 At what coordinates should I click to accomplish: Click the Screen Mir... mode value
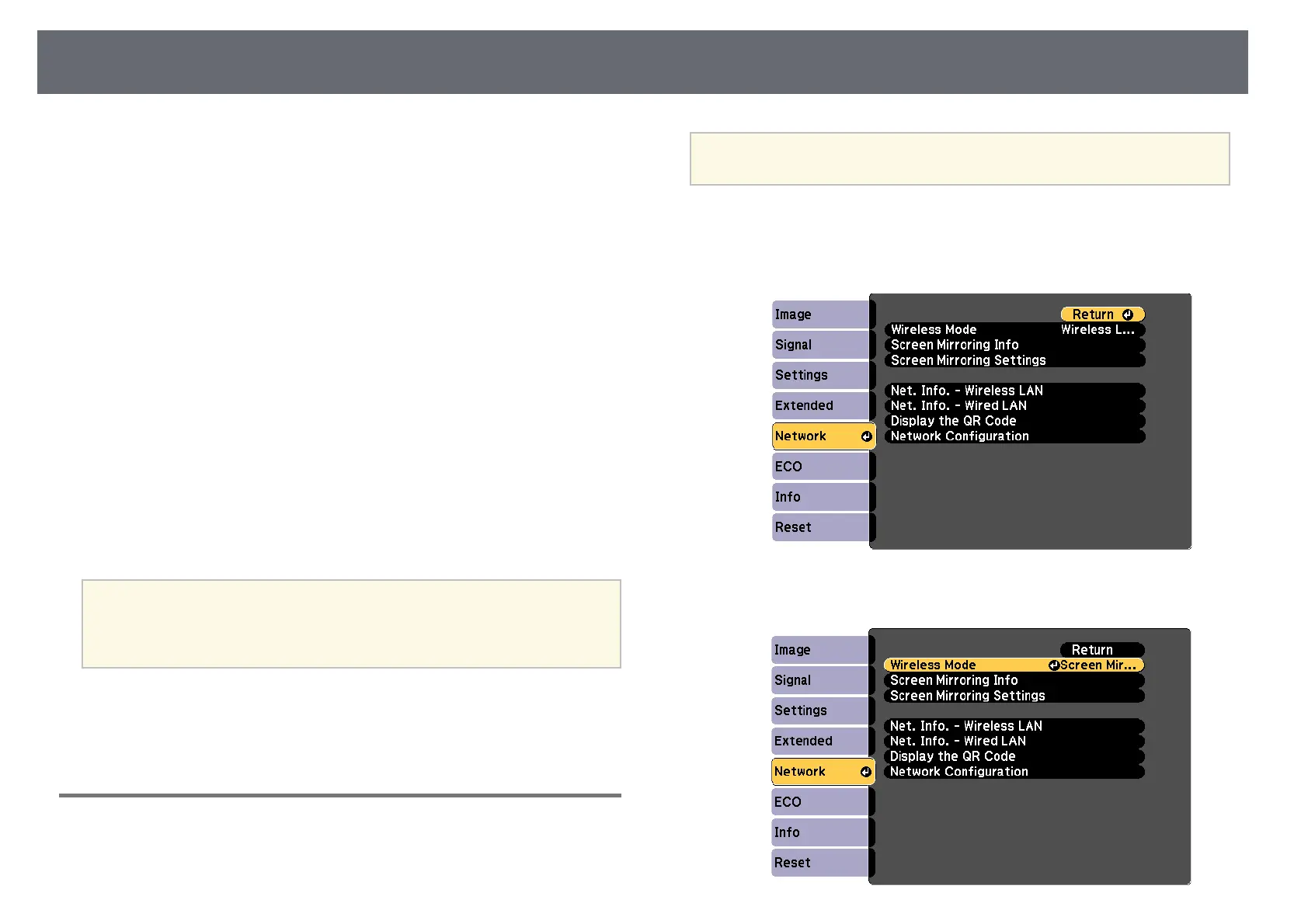1098,665
